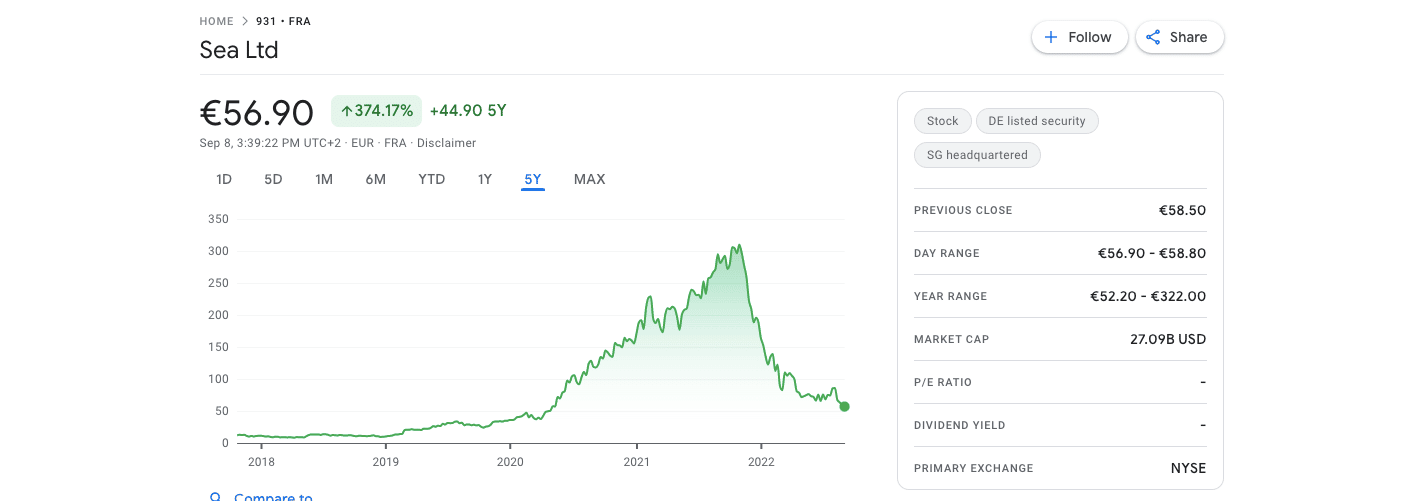Click the Stock tag chip
The image size is (1423, 501).
942,121
